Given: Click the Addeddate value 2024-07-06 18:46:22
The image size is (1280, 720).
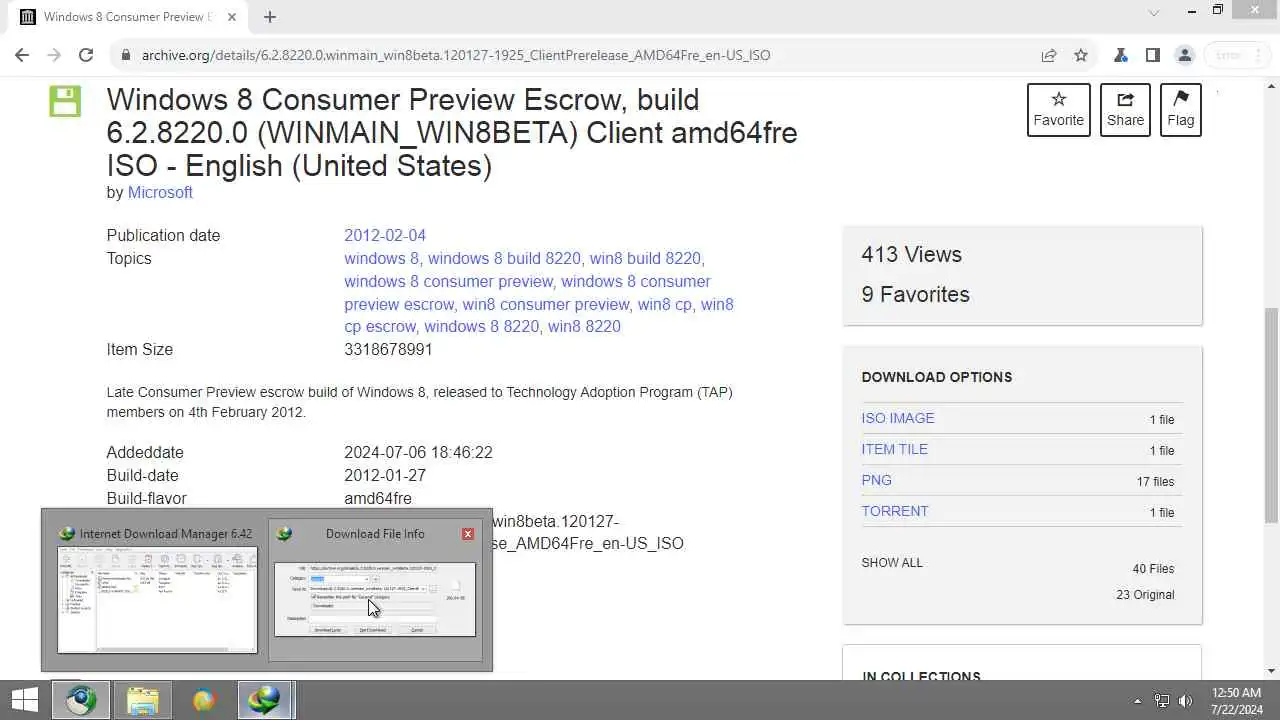Looking at the screenshot, I should 418,452.
